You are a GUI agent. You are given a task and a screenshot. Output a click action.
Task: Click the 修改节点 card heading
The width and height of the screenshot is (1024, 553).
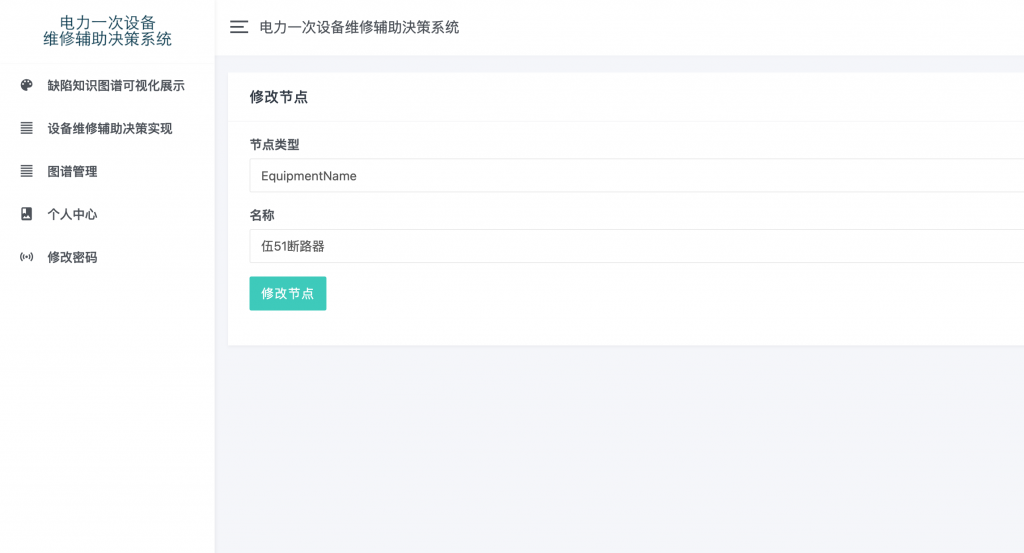278,97
